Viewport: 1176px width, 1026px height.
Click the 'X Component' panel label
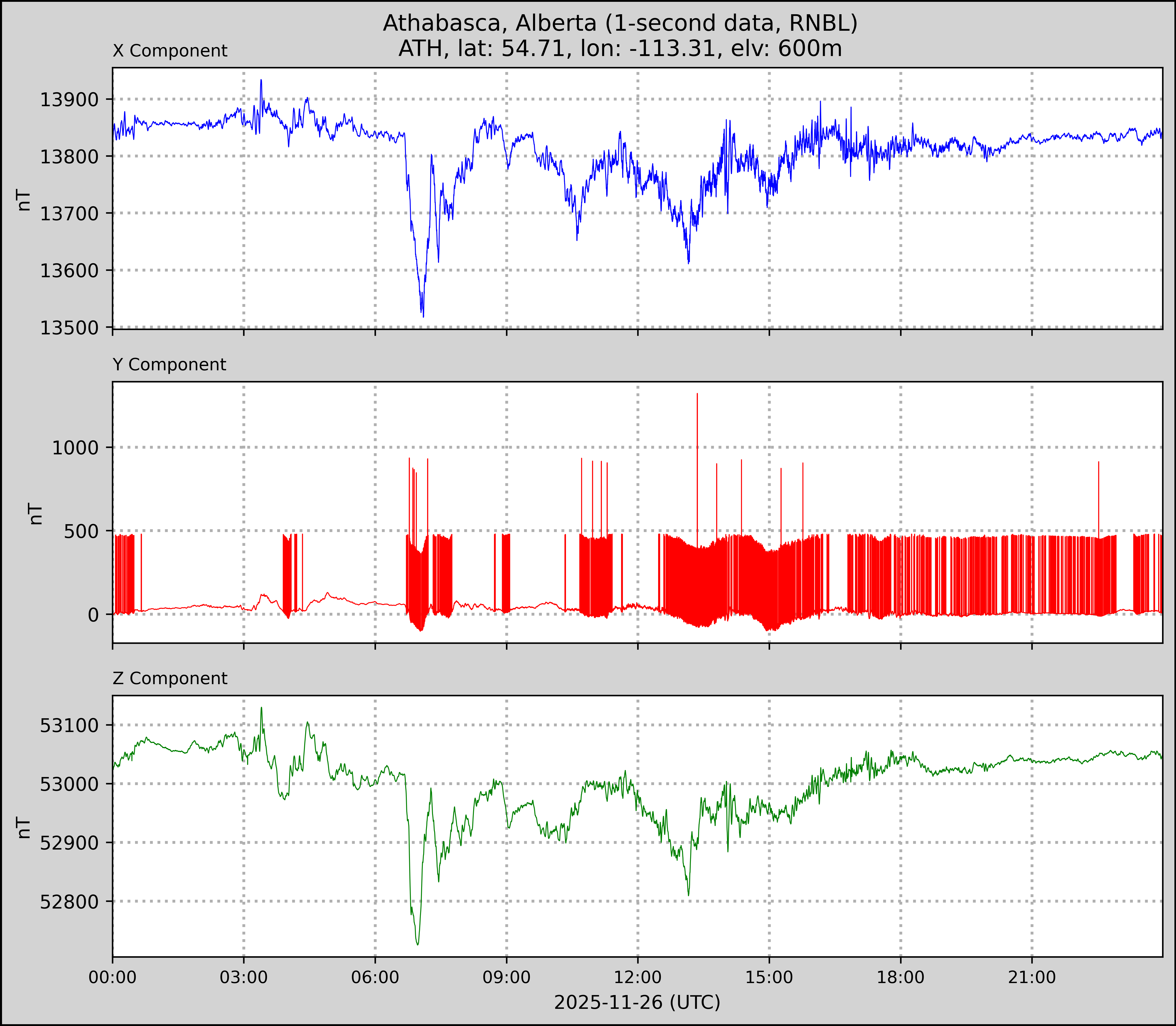170,51
